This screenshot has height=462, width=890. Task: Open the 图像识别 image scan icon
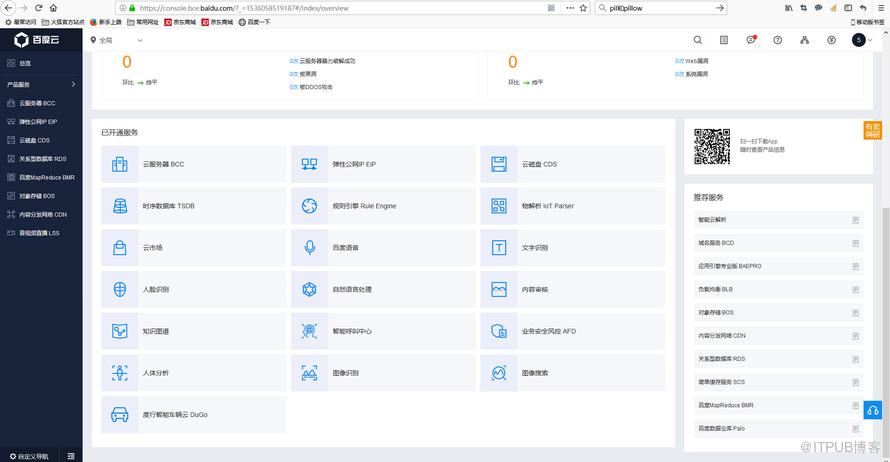click(x=309, y=373)
